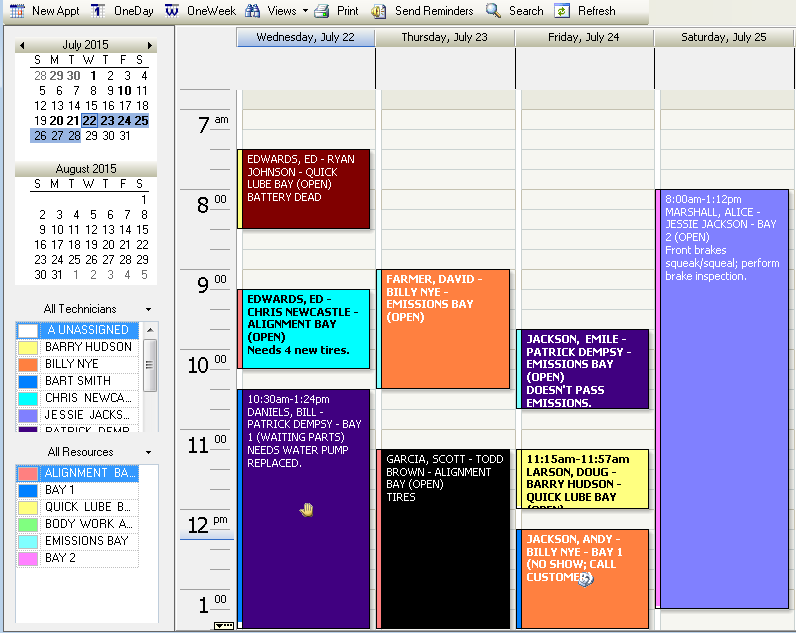Image resolution: width=796 pixels, height=633 pixels.
Task: Go to previous month in mini calendar
Action: pyautogui.click(x=22, y=46)
